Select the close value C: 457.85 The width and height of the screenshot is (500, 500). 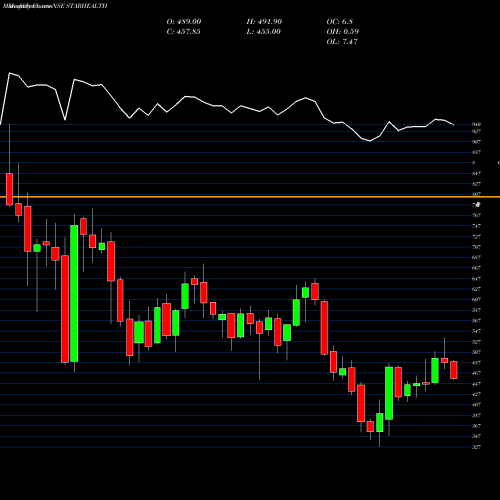click(184, 31)
